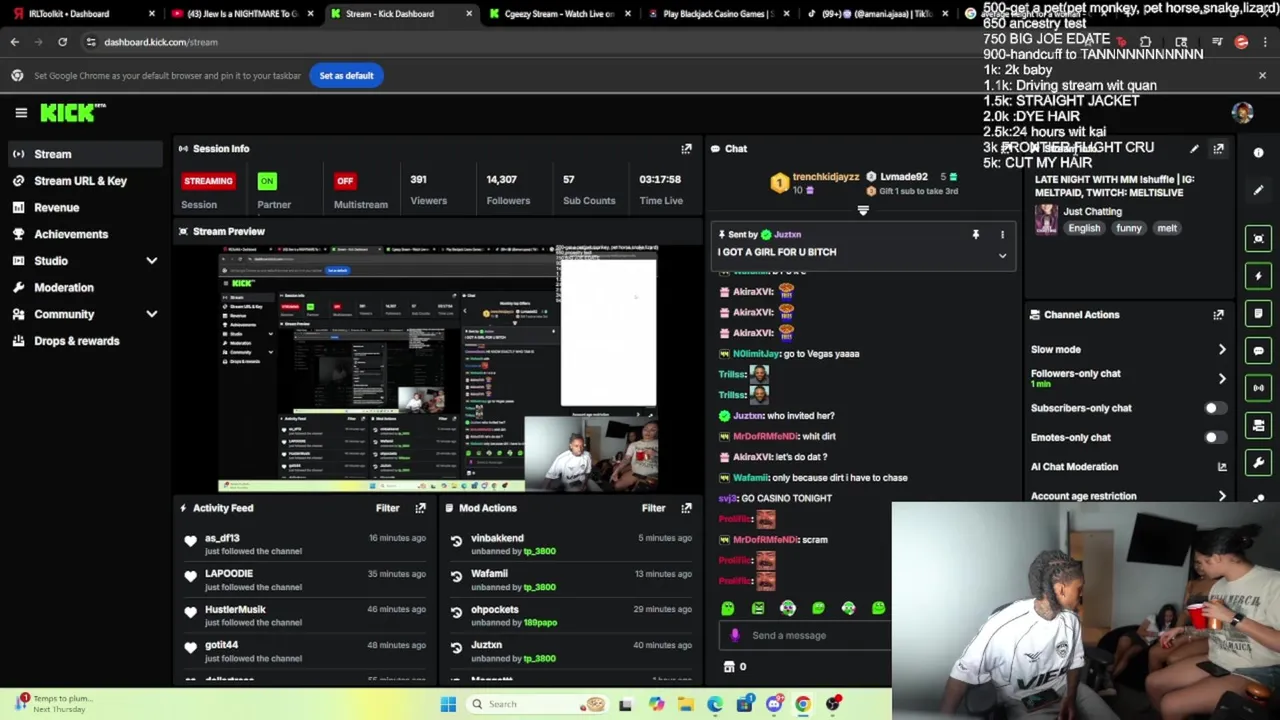Open Followers-only chat settings arrow
This screenshot has width=1280, height=720.
1222,379
